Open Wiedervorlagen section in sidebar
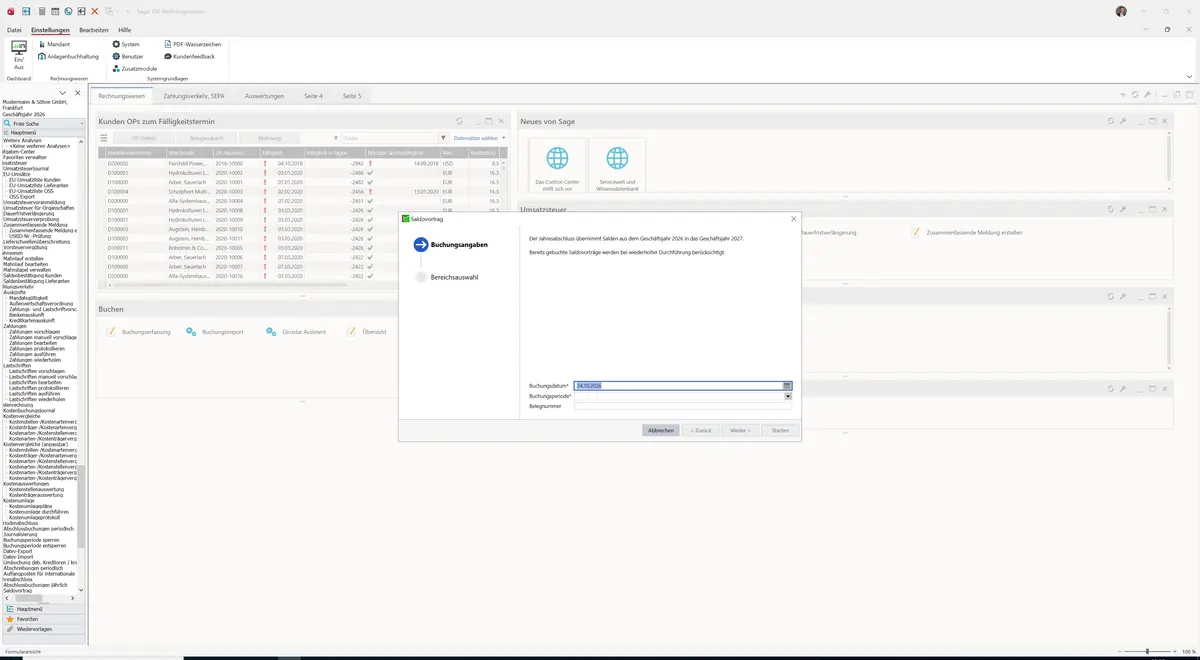This screenshot has height=660, width=1200. [43, 629]
